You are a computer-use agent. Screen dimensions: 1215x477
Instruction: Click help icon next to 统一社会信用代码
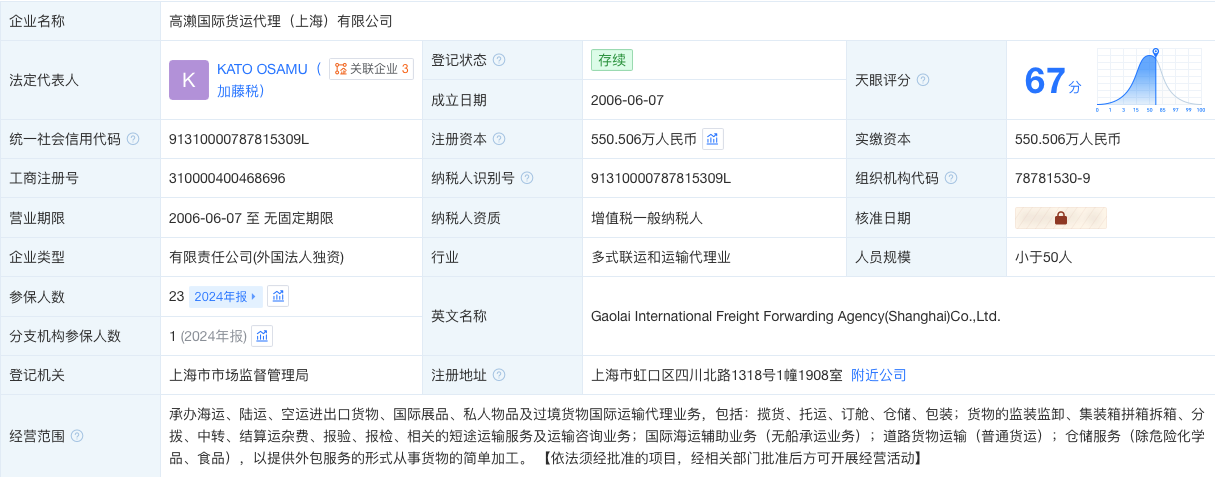(133, 139)
